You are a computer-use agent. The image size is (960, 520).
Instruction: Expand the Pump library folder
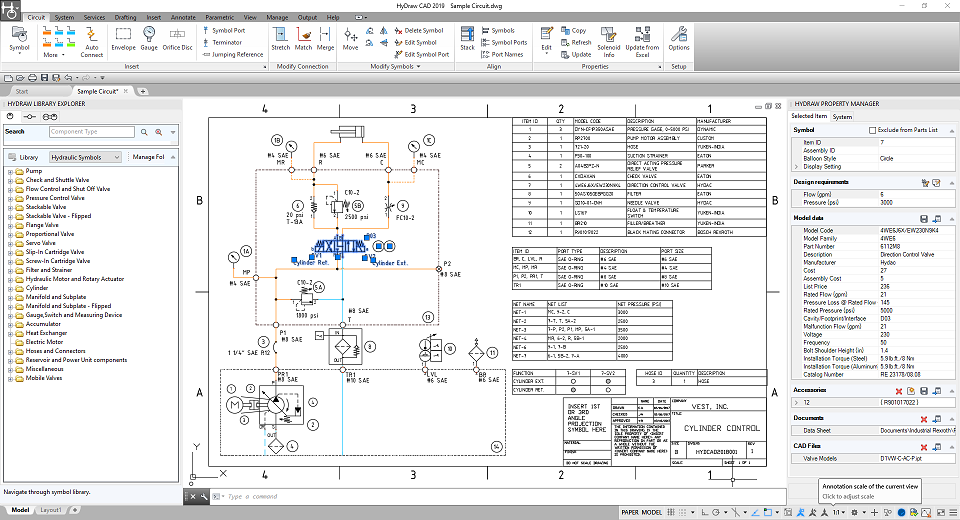click(x=10, y=171)
